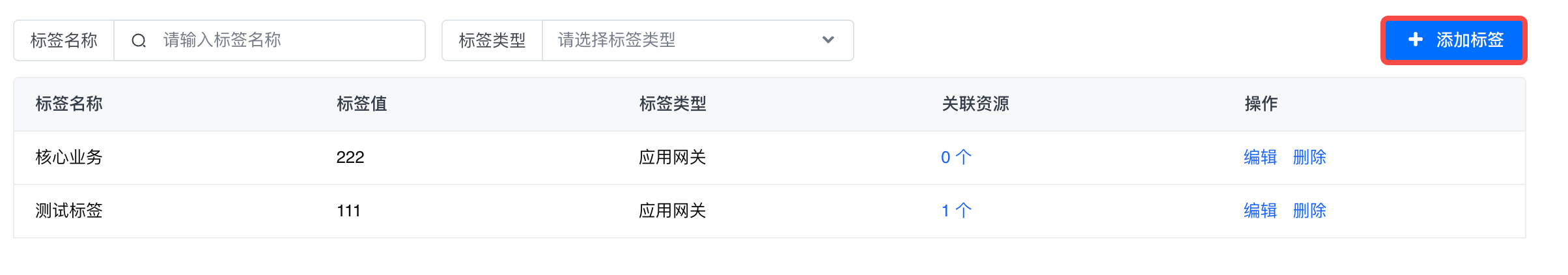The width and height of the screenshot is (1568, 275).
Task: Expand the 标签类型 dropdown chevron
Action: tap(828, 40)
